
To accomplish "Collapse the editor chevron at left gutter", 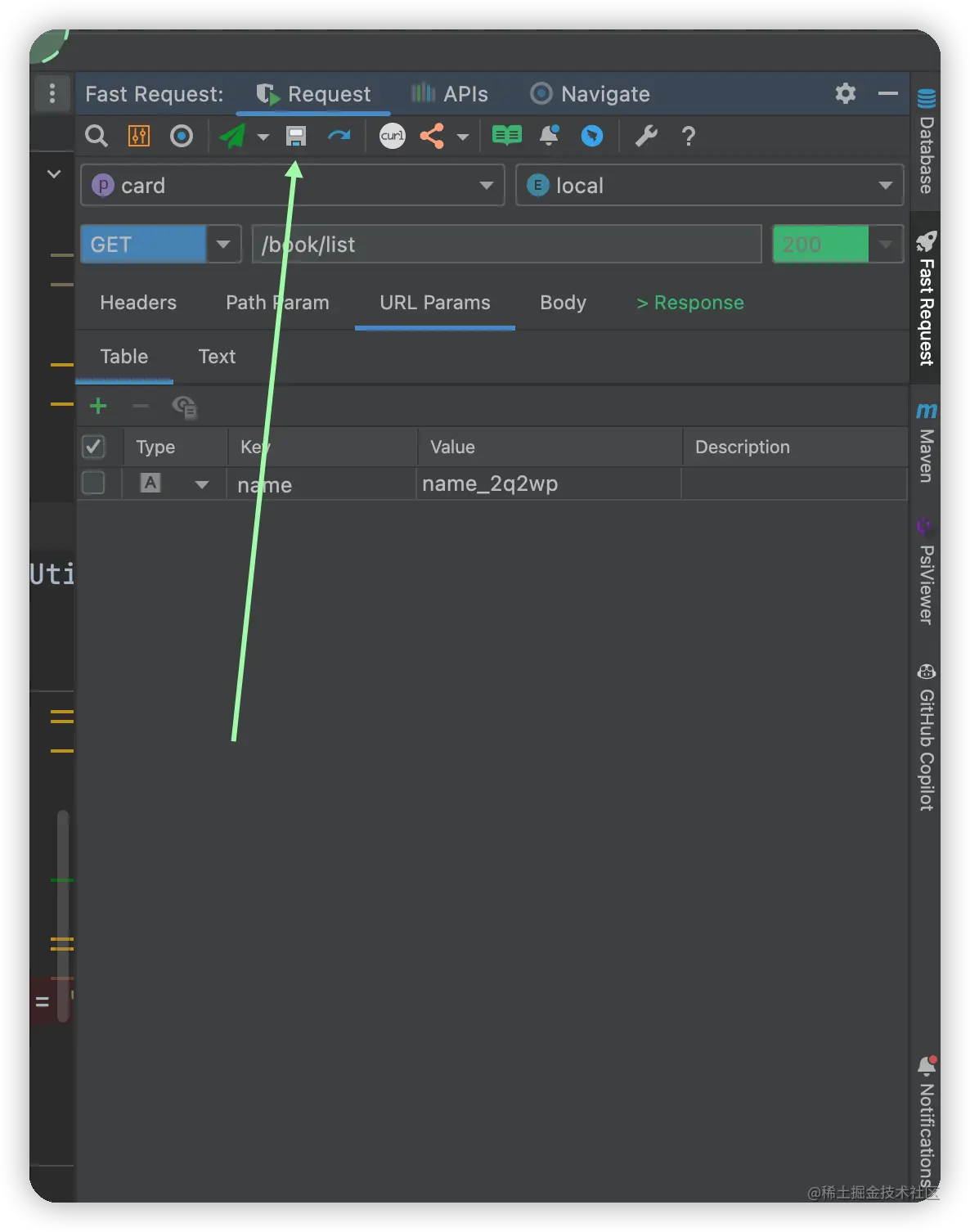I will 54,174.
